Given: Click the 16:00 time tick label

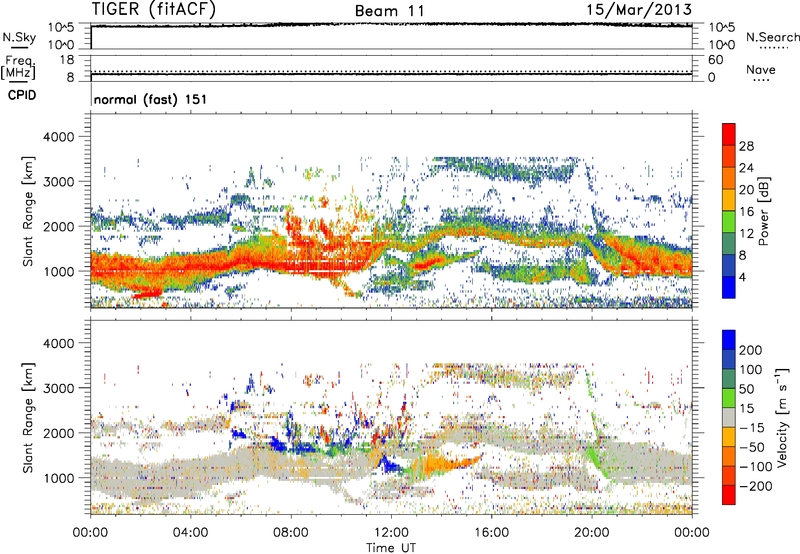Looking at the screenshot, I should coord(491,533).
